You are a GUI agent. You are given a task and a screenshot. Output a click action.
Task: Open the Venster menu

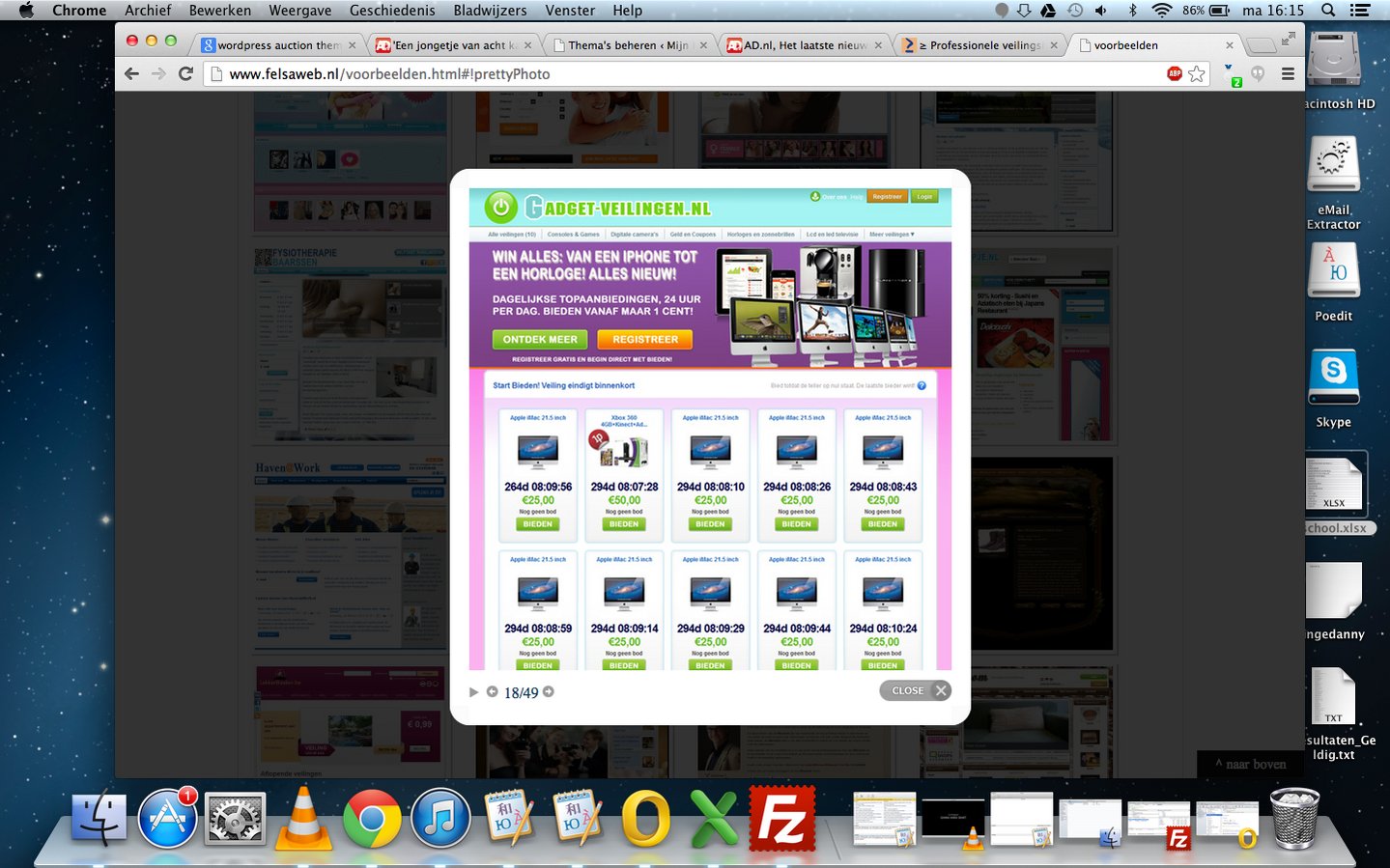point(570,11)
